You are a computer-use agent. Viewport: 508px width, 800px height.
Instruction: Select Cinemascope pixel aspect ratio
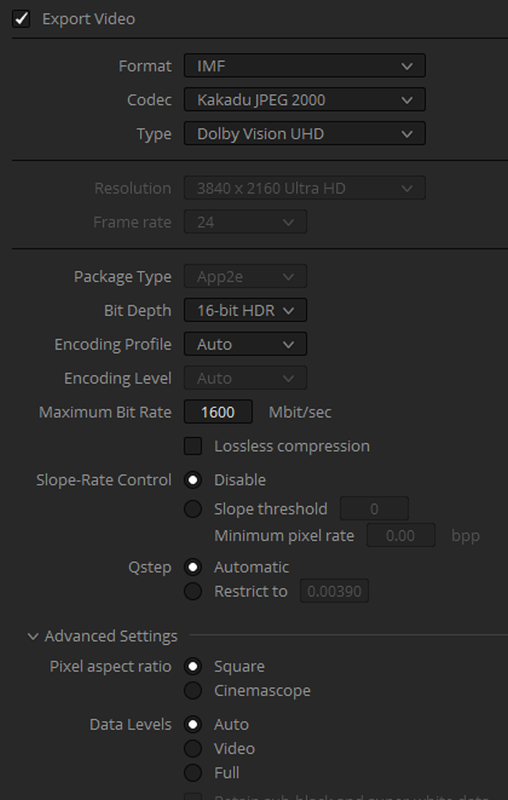[193, 690]
